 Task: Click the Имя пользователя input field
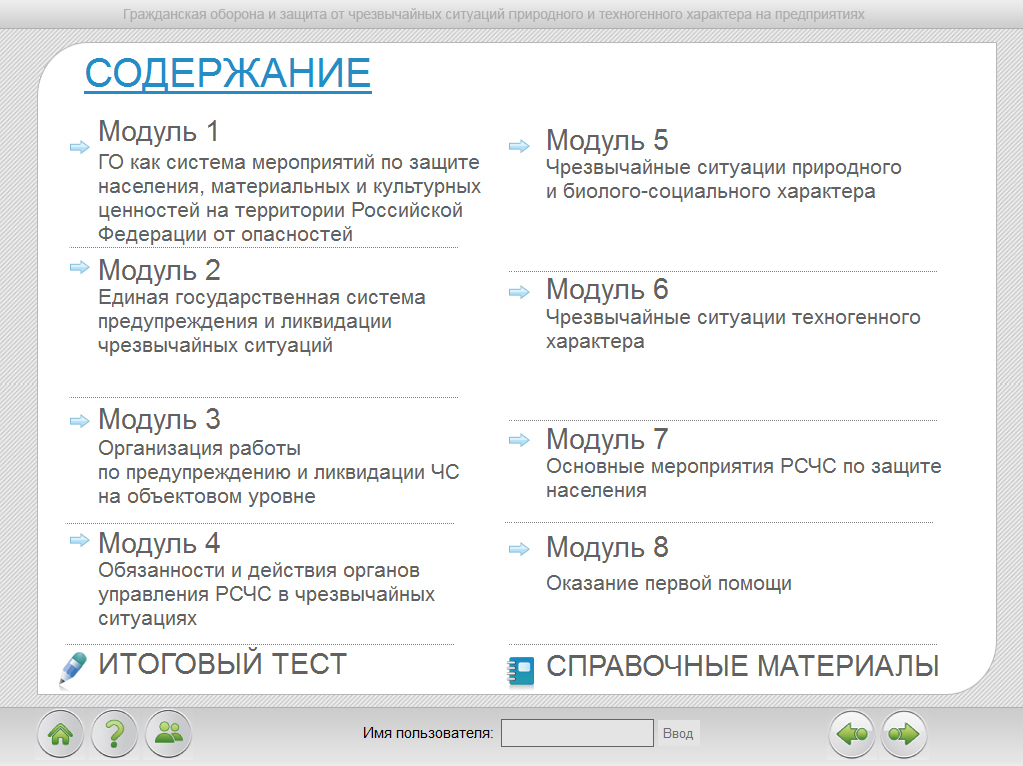[577, 733]
